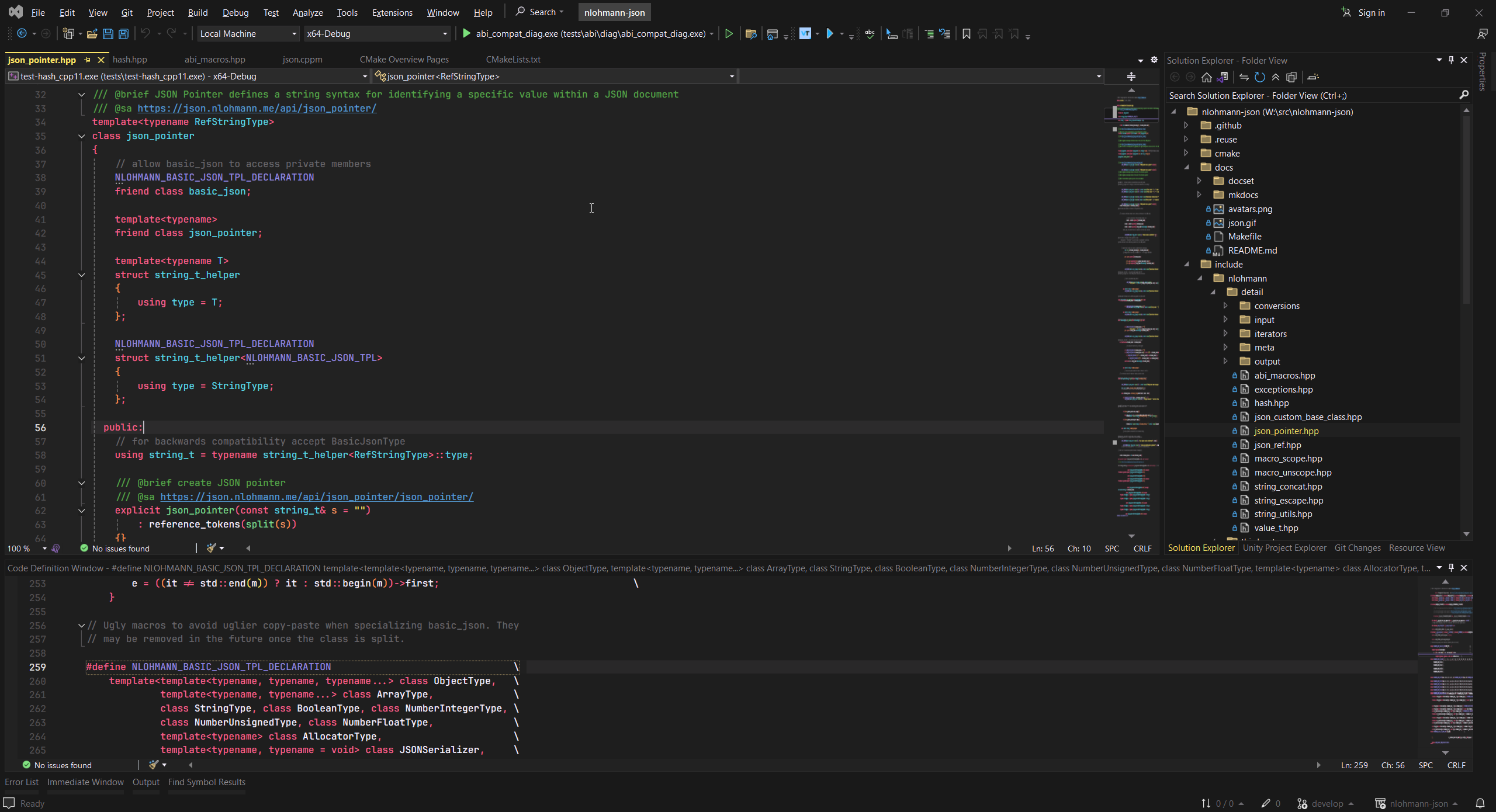The image size is (1496, 812).
Task: Switch to the hash.hpp tab
Action: point(130,59)
